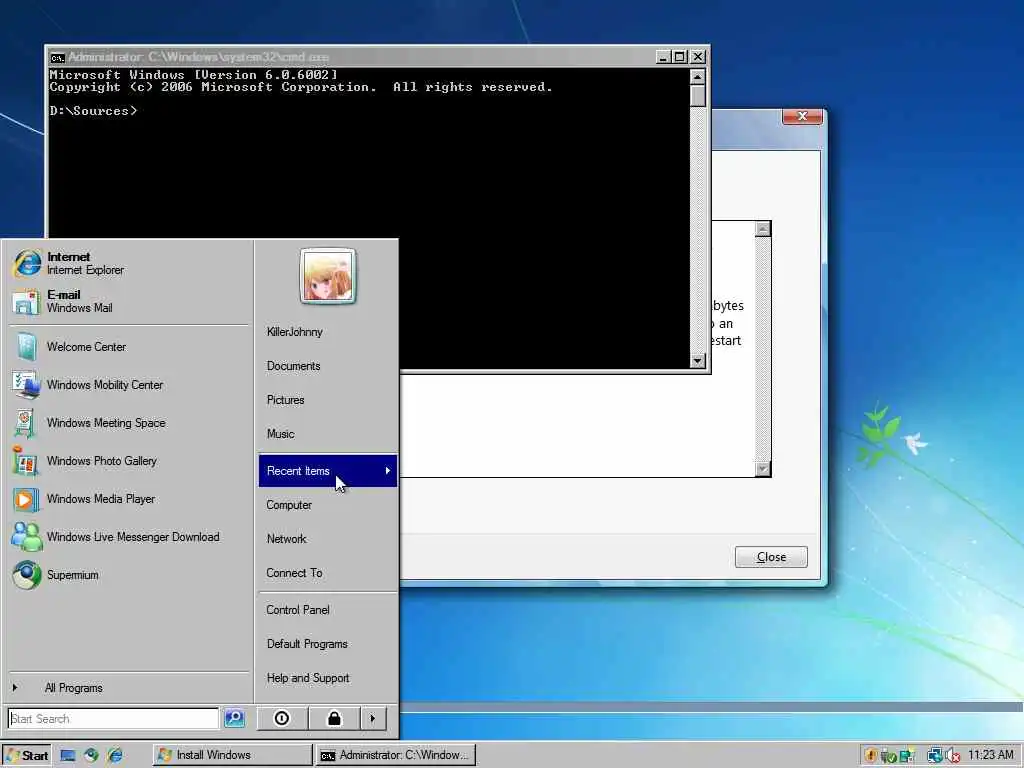Expand the All Programs list
Image resolution: width=1024 pixels, height=768 pixels.
(x=129, y=688)
